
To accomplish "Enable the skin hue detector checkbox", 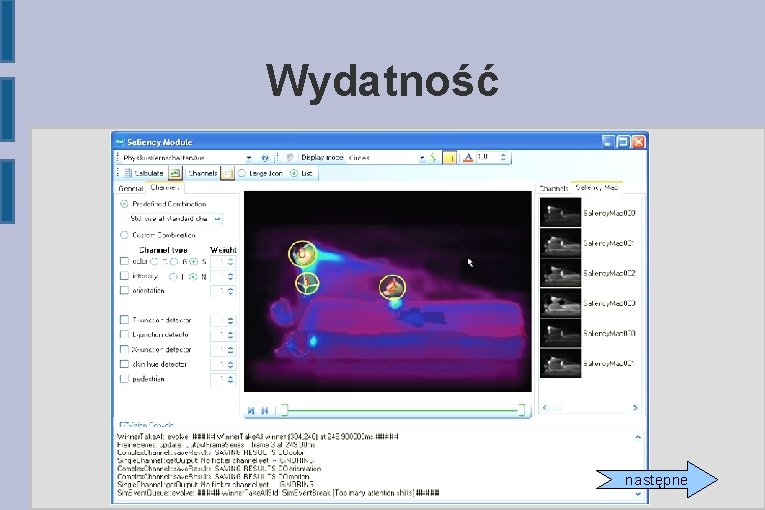I will pos(124,364).
